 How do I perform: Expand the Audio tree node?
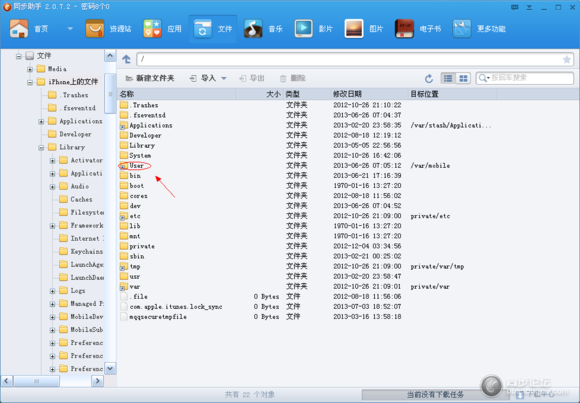point(53,187)
